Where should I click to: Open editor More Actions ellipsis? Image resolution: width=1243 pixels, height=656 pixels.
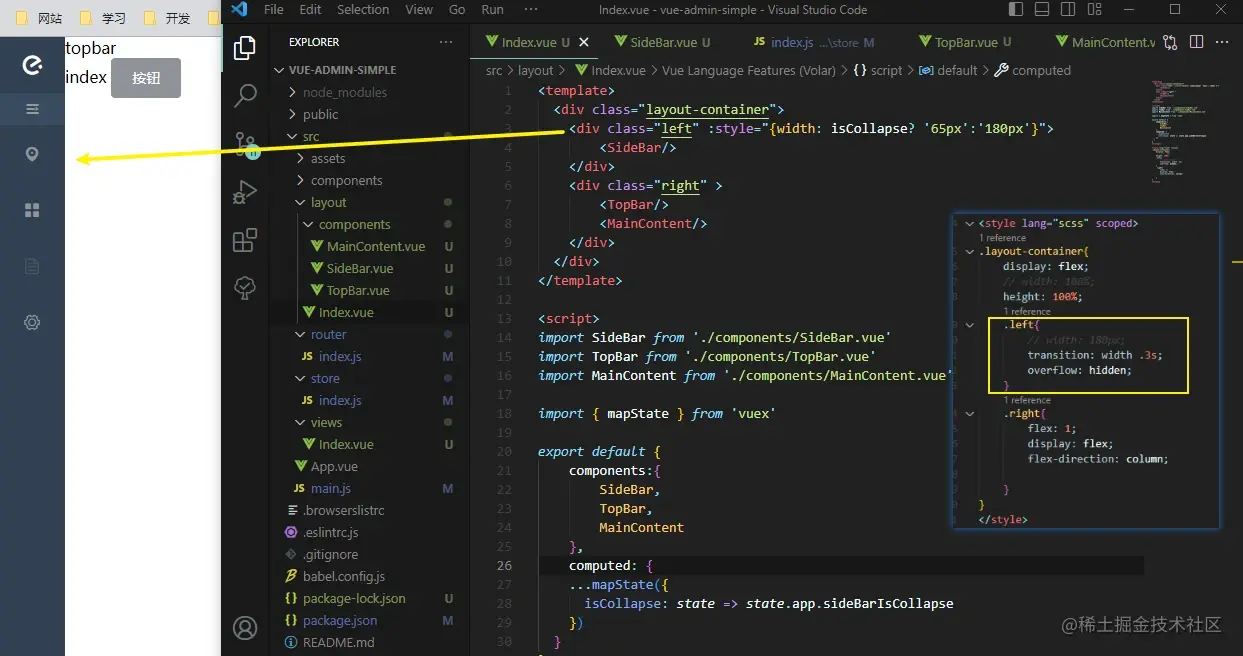pos(1223,42)
